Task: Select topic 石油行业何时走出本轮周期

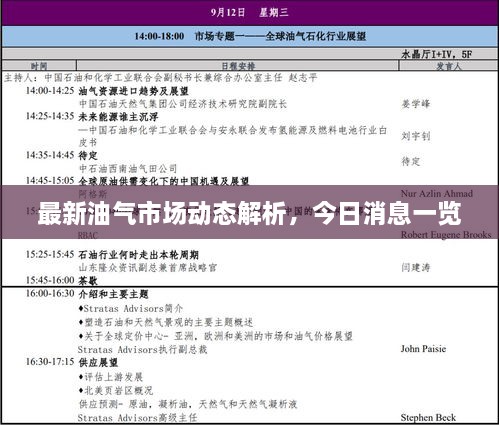Action: [x=139, y=255]
